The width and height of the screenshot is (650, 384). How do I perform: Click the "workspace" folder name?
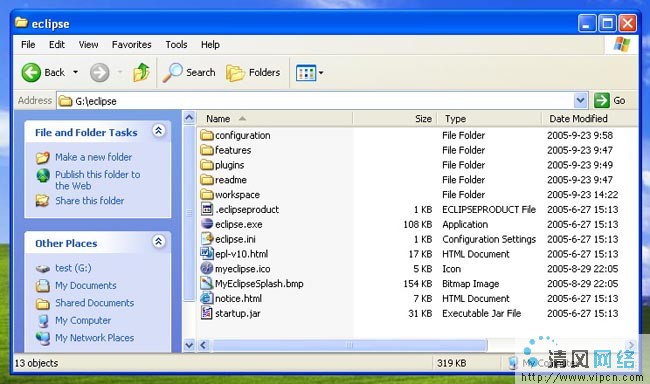[x=237, y=194]
